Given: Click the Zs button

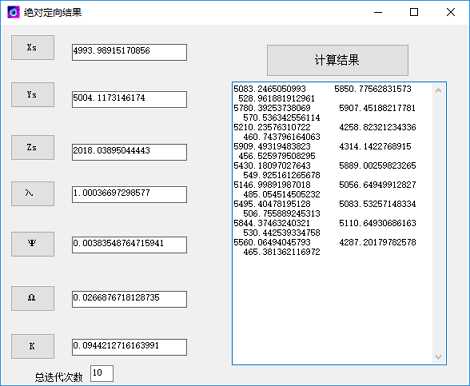Looking at the screenshot, I should tap(33, 147).
